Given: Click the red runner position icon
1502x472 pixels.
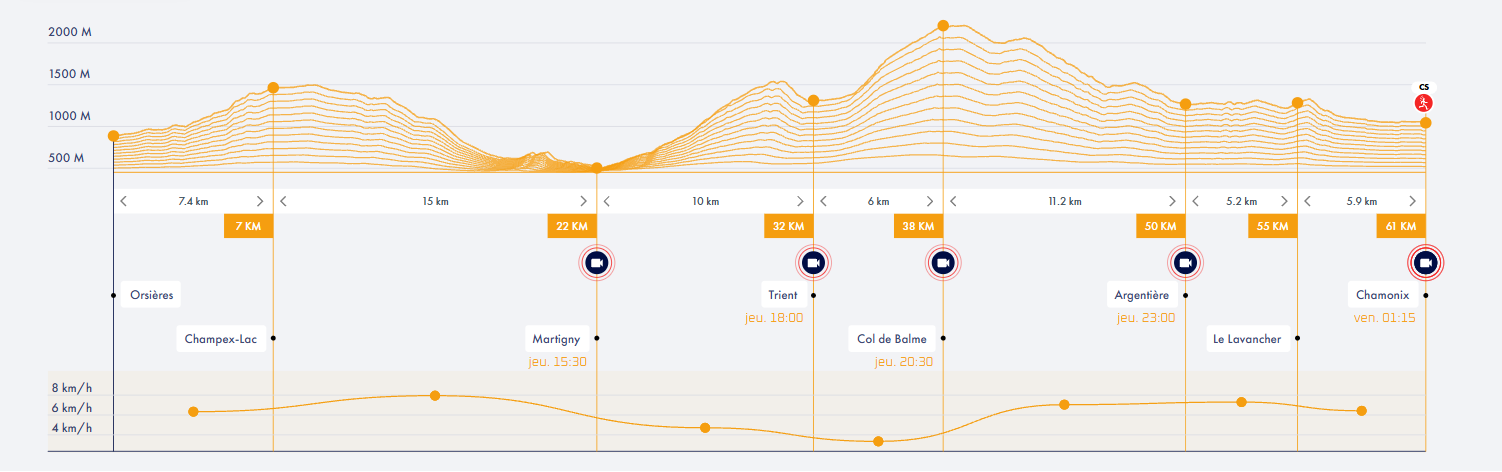Looking at the screenshot, I should (1423, 103).
